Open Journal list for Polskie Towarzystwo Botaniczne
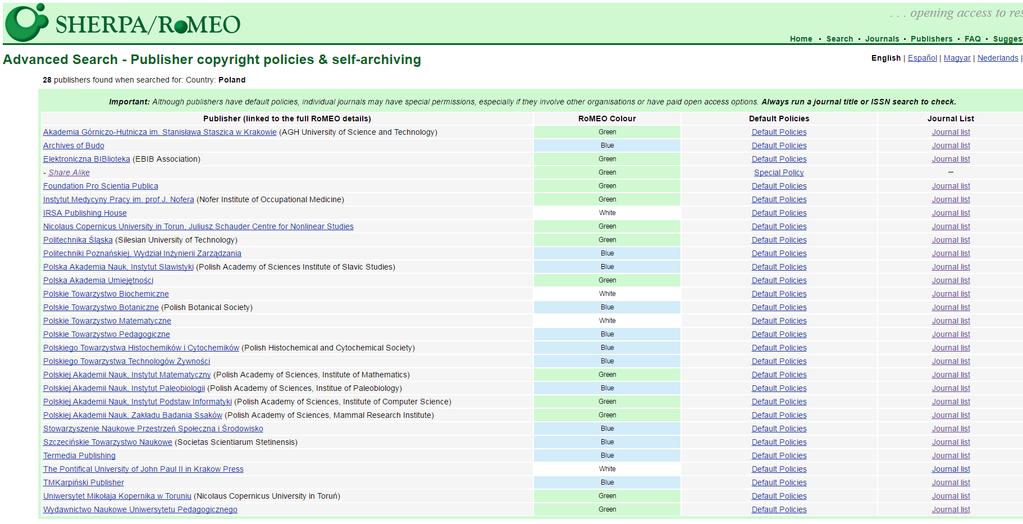Screen dimensions: 1023x524 [x=951, y=307]
